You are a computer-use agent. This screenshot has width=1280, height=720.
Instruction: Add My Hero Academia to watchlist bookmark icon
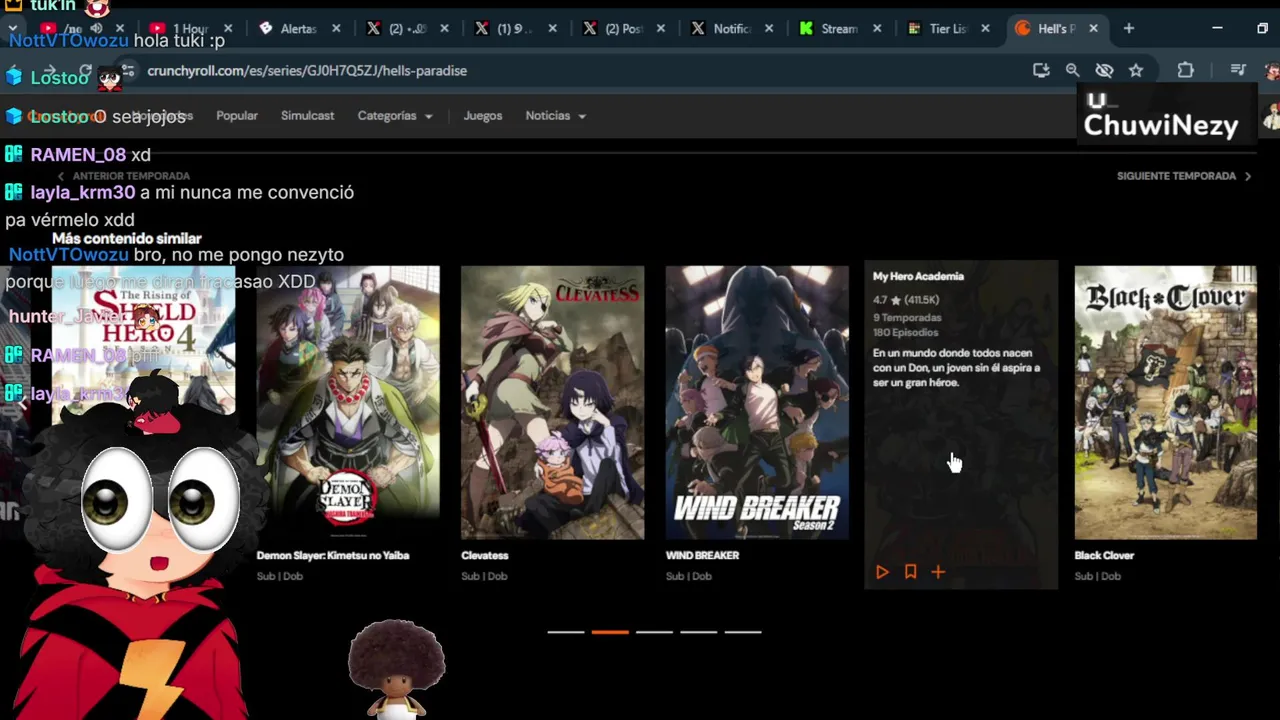tap(910, 572)
